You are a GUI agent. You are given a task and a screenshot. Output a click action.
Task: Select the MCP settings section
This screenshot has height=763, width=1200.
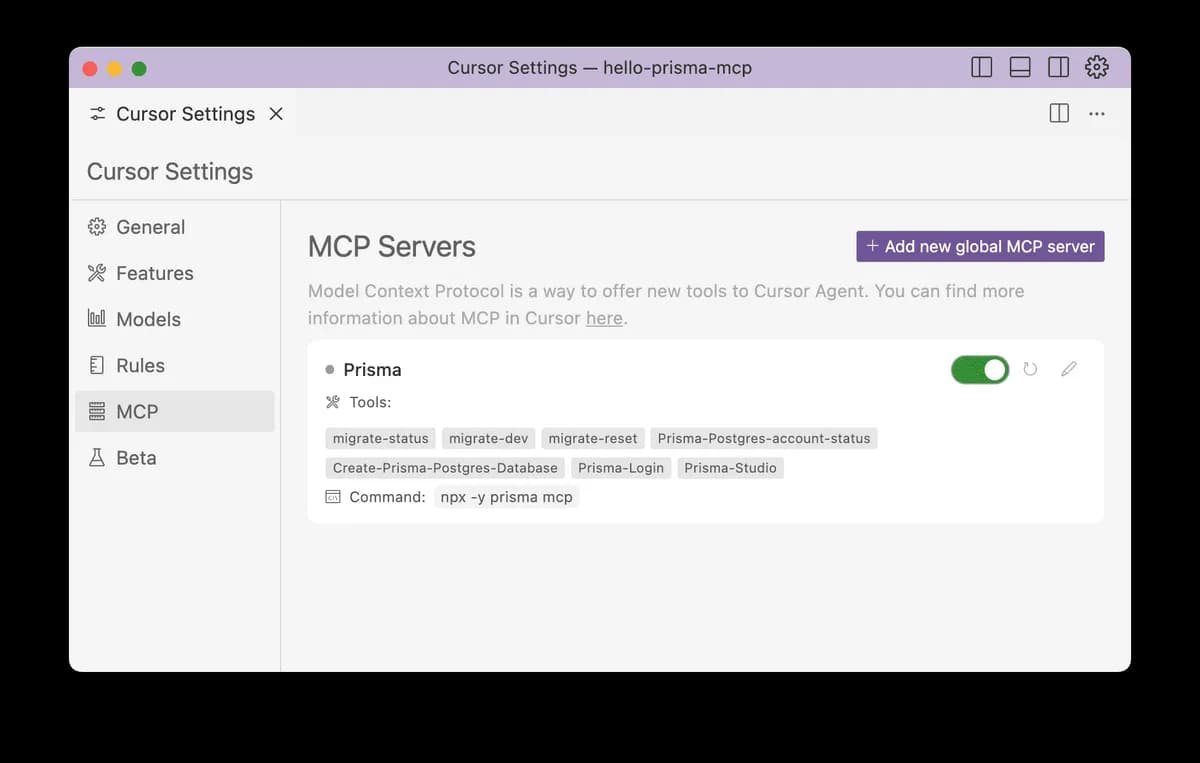coord(175,411)
